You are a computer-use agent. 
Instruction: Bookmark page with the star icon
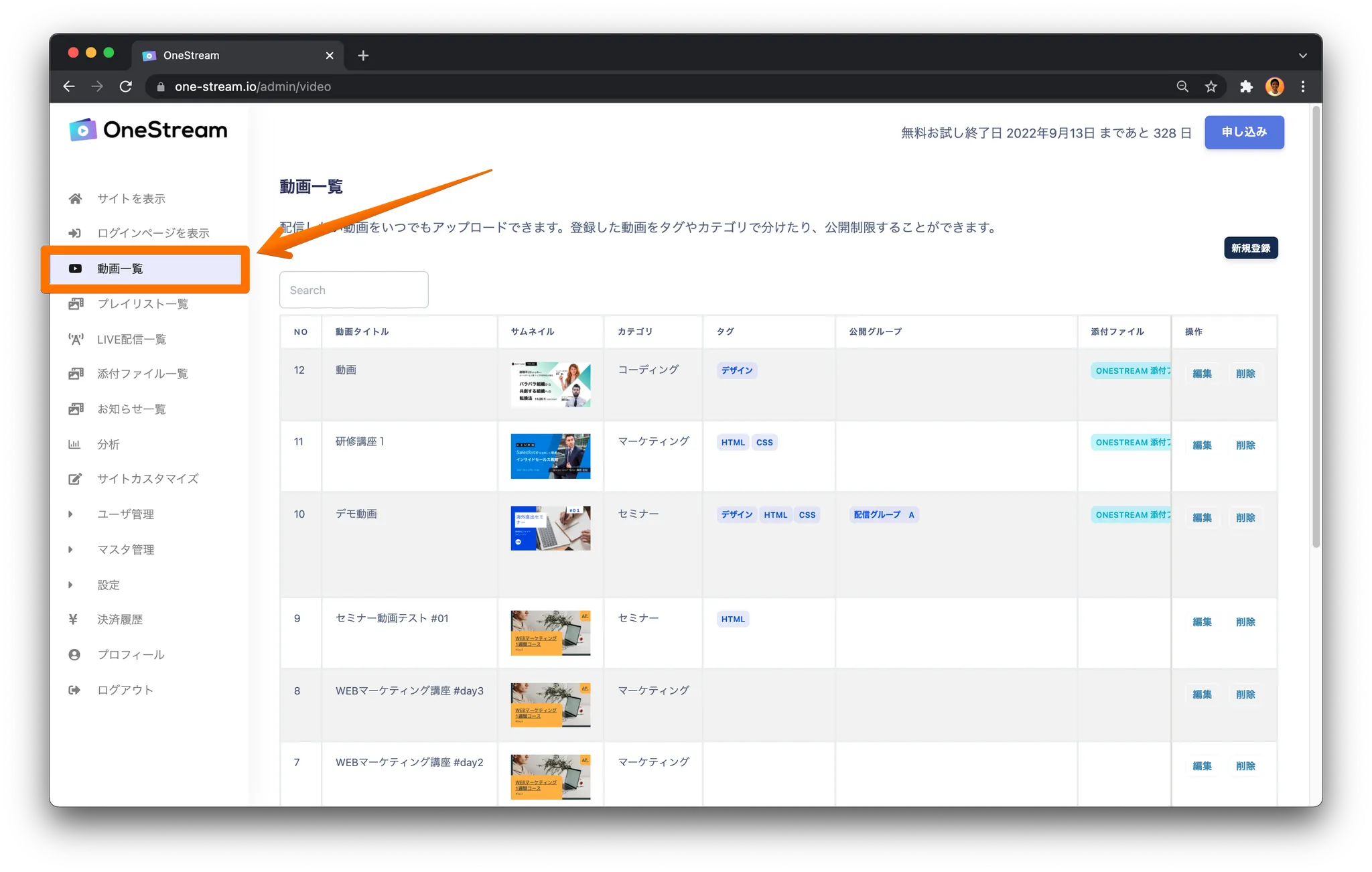[x=1211, y=86]
